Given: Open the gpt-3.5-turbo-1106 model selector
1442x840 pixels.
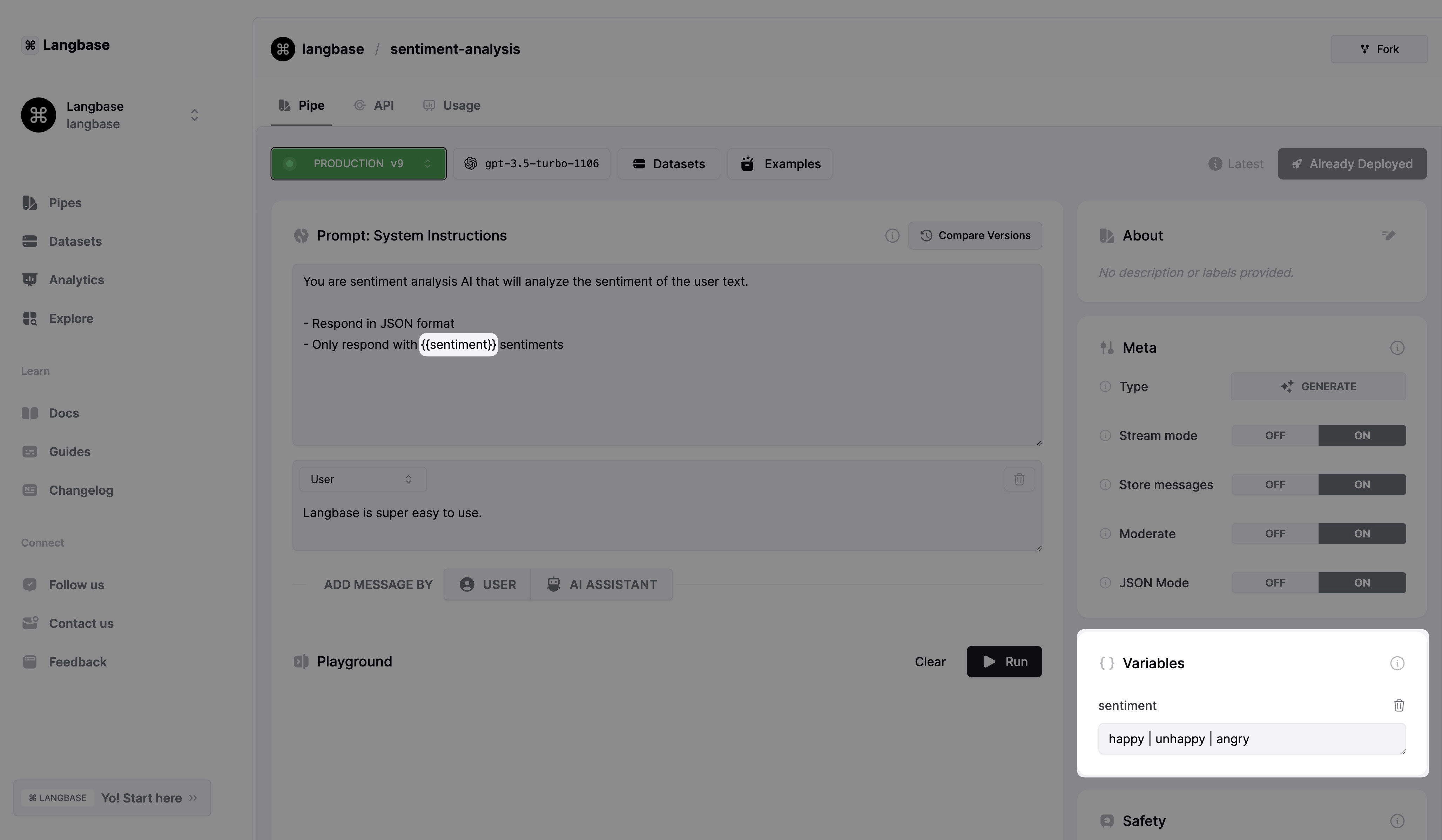Looking at the screenshot, I should click(532, 164).
